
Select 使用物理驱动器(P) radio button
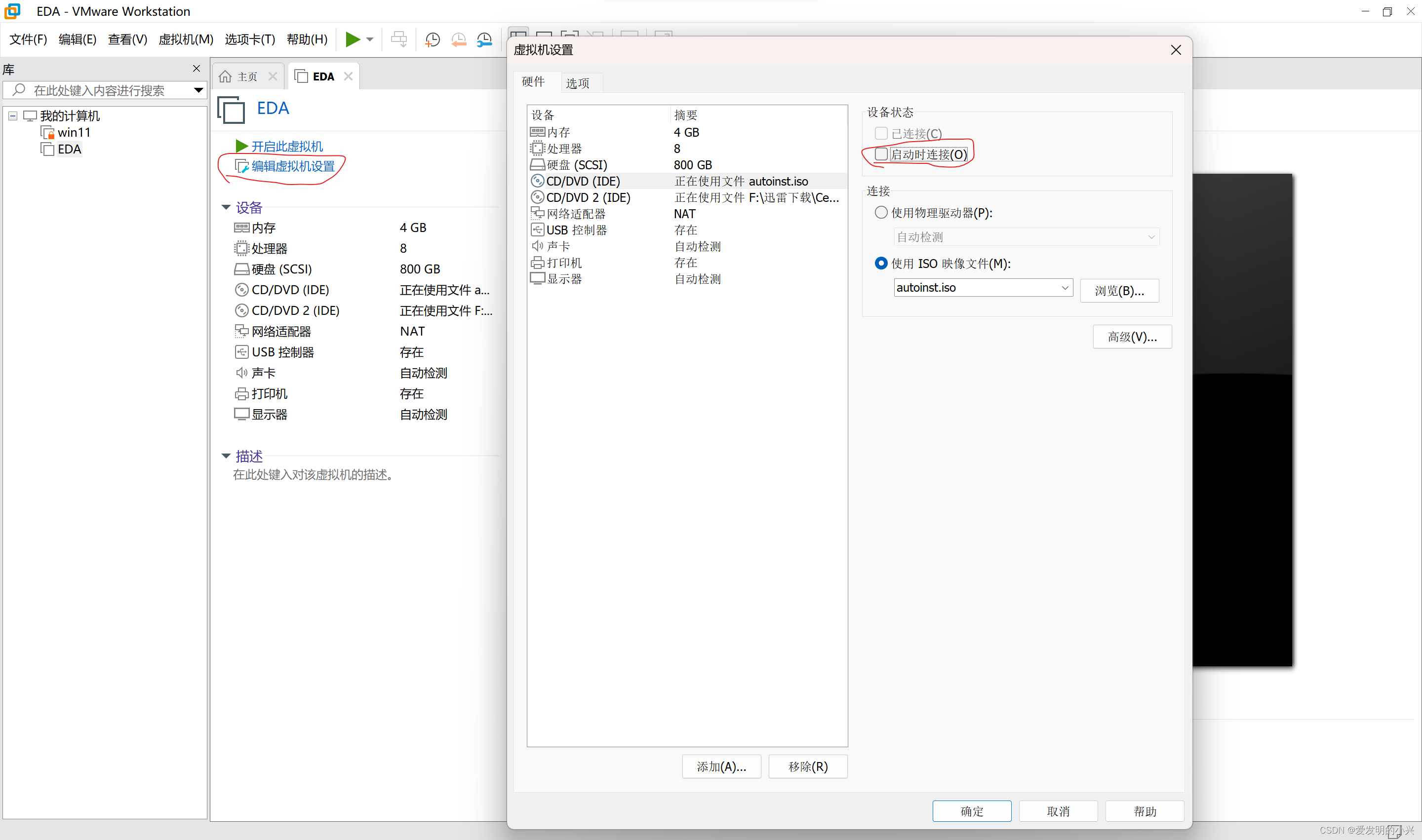coord(881,212)
